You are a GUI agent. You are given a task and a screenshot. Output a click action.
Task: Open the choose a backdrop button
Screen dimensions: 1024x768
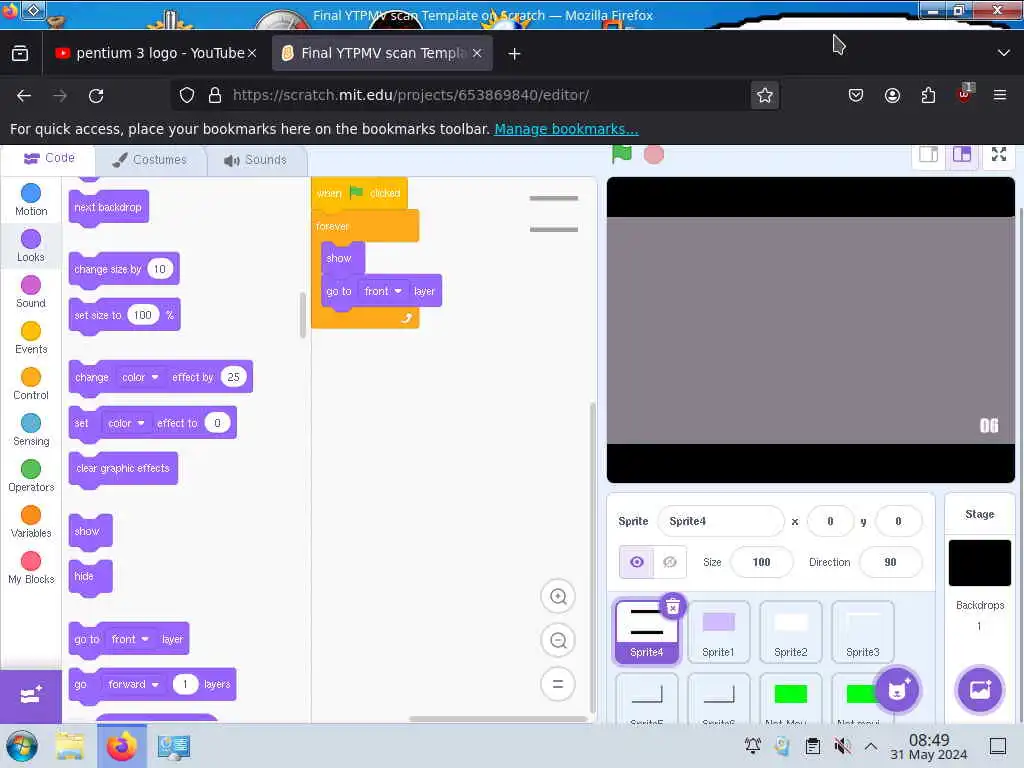tap(980, 690)
